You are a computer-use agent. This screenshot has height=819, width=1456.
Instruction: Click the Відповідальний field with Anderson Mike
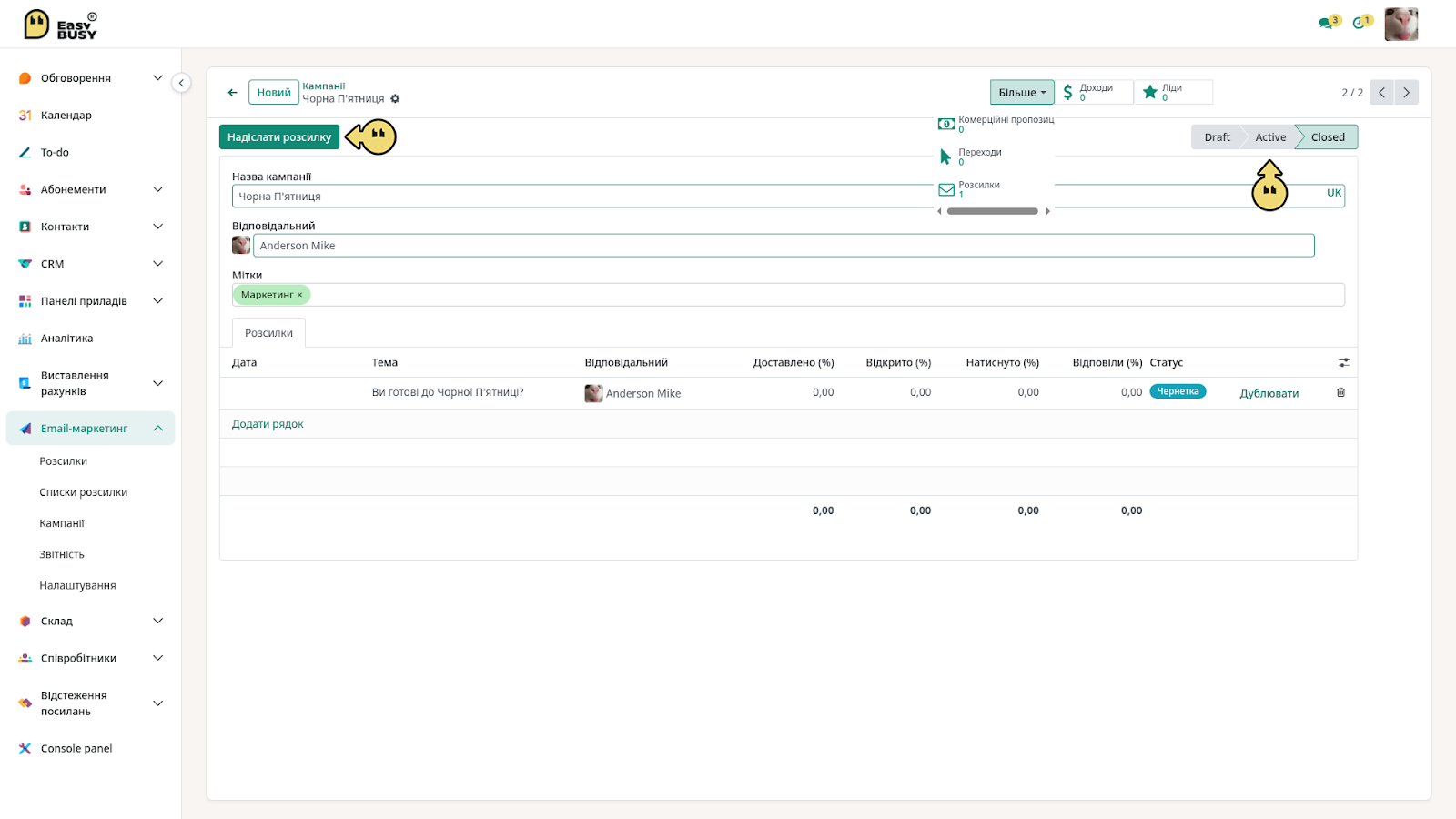(x=784, y=246)
